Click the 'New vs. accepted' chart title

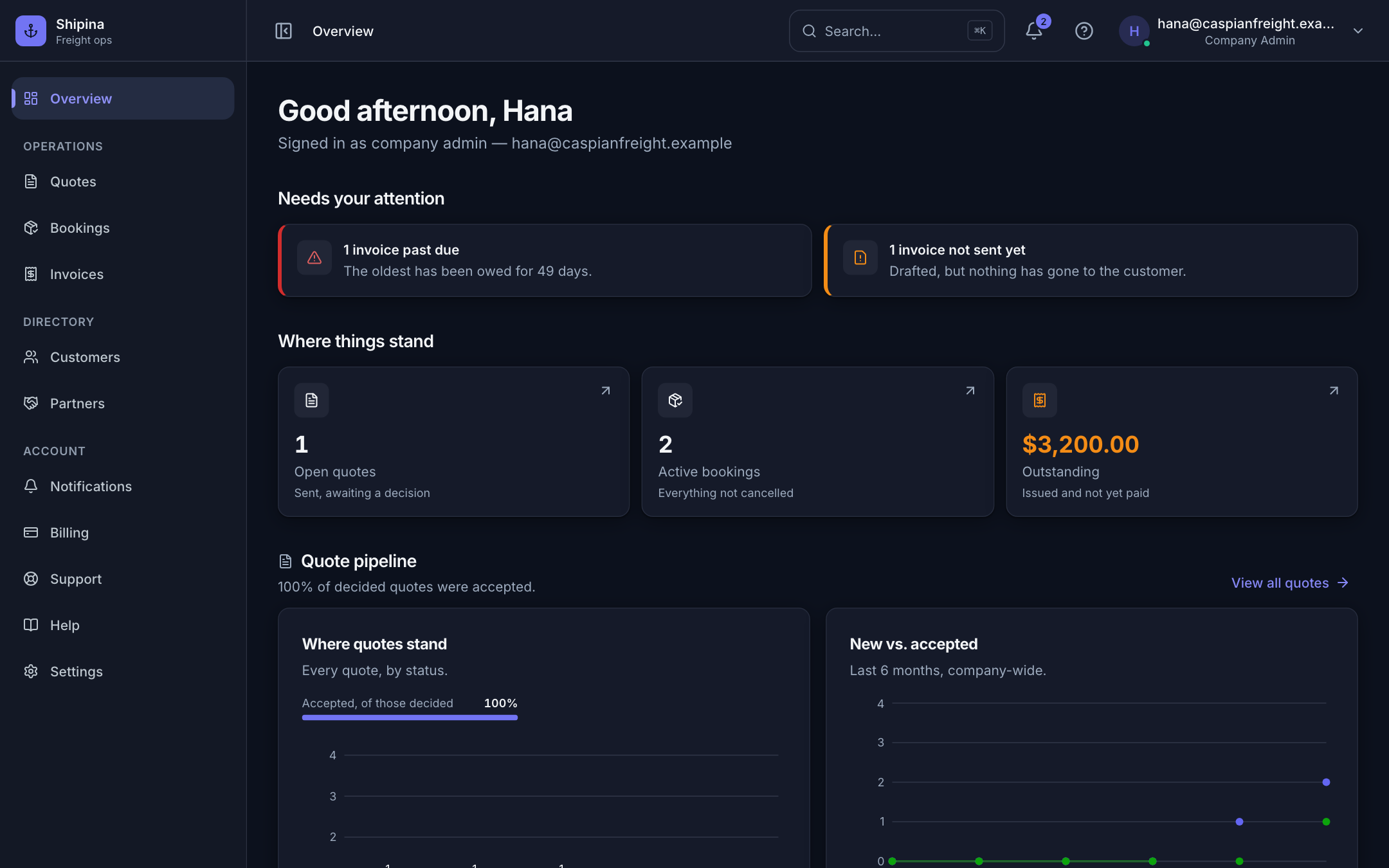pyautogui.click(x=914, y=644)
